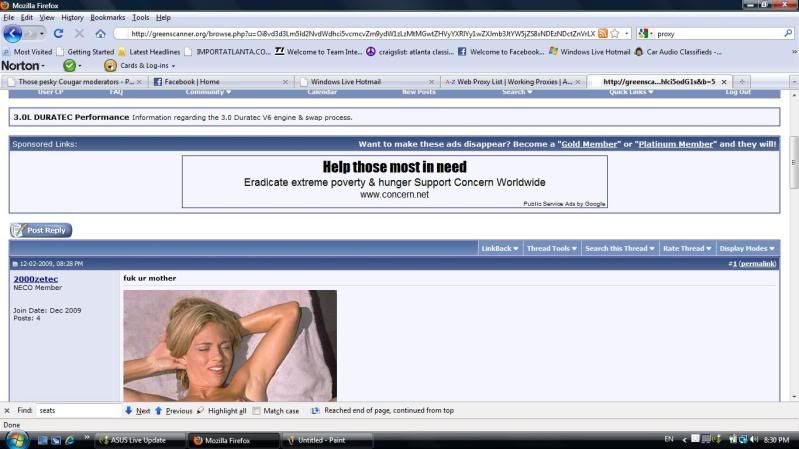Open the Bookmarks menu
Screen dimensions: 799x449
pyautogui.click(x=107, y=17)
